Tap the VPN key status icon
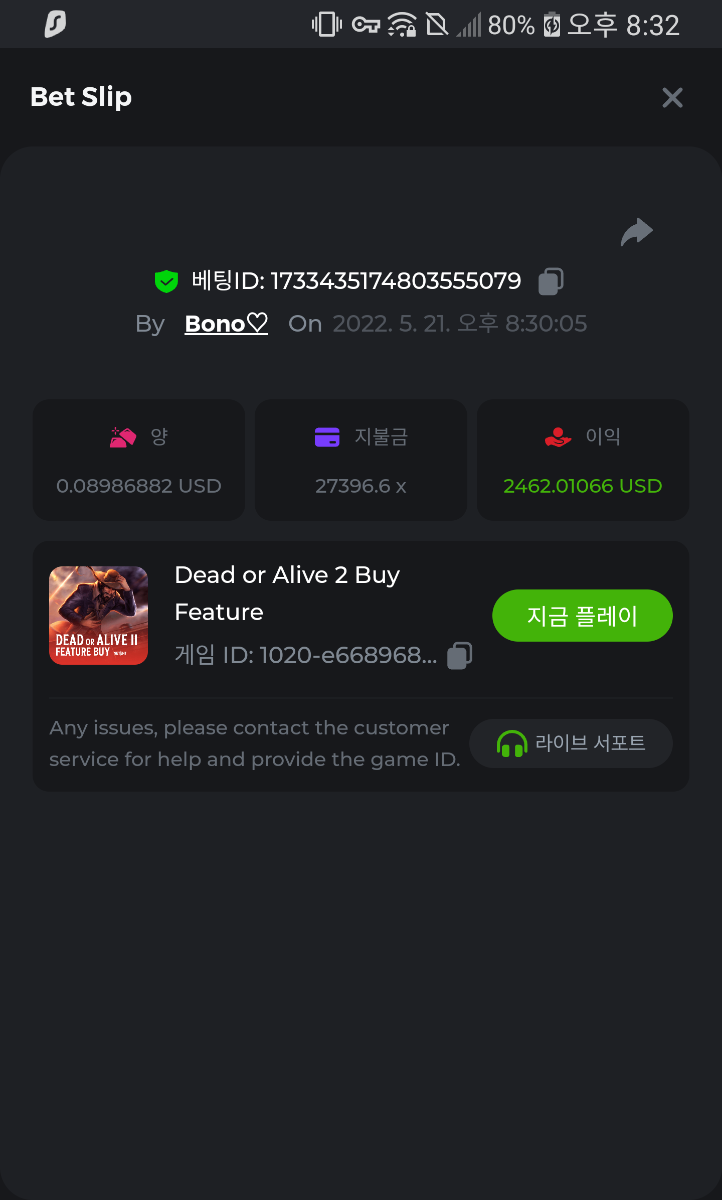 (x=365, y=25)
